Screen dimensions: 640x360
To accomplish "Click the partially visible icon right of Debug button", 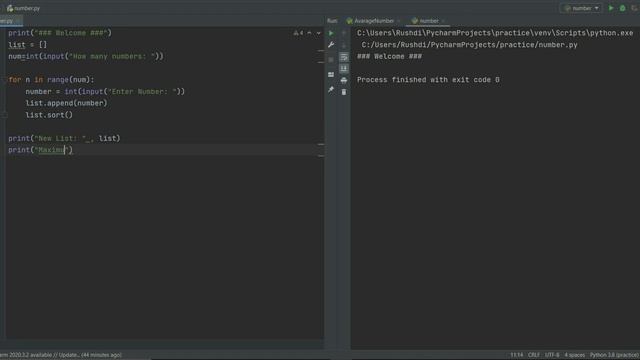I will click(635, 8).
